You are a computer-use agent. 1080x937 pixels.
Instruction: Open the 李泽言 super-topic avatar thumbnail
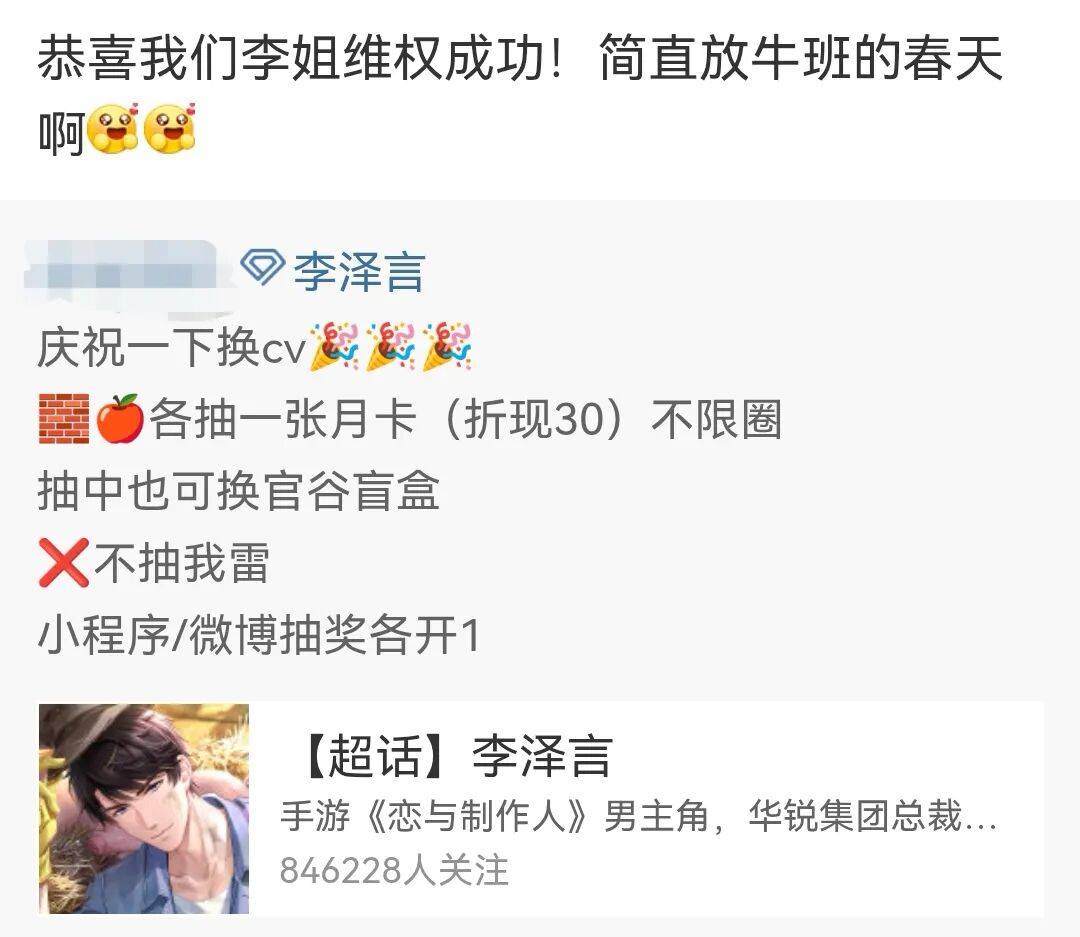point(144,809)
